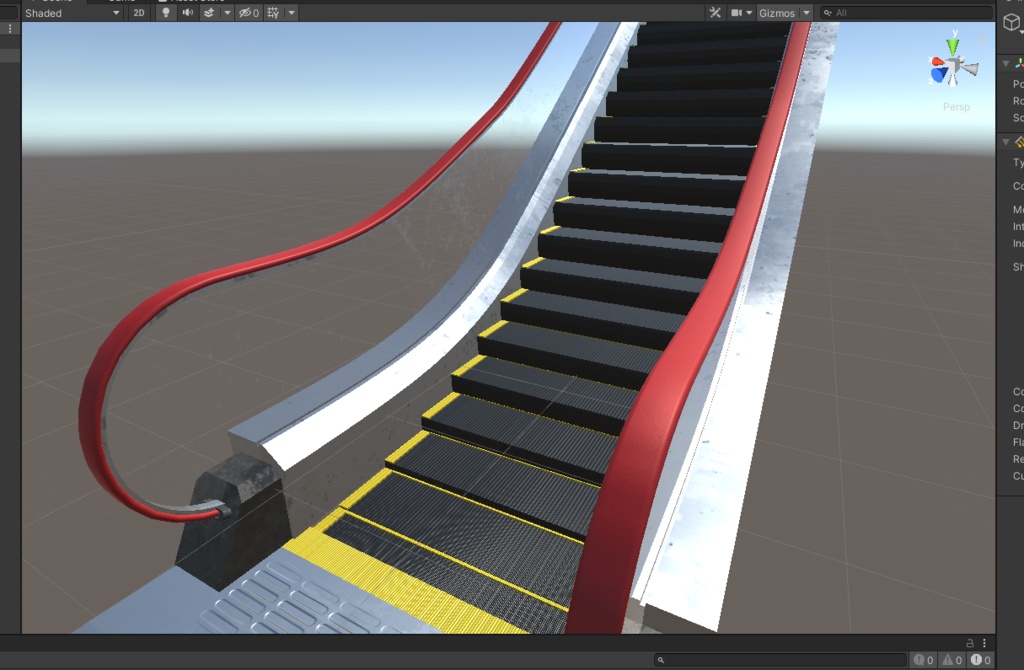
Task: Toggle the error message counter in the status bar
Action: click(979, 660)
